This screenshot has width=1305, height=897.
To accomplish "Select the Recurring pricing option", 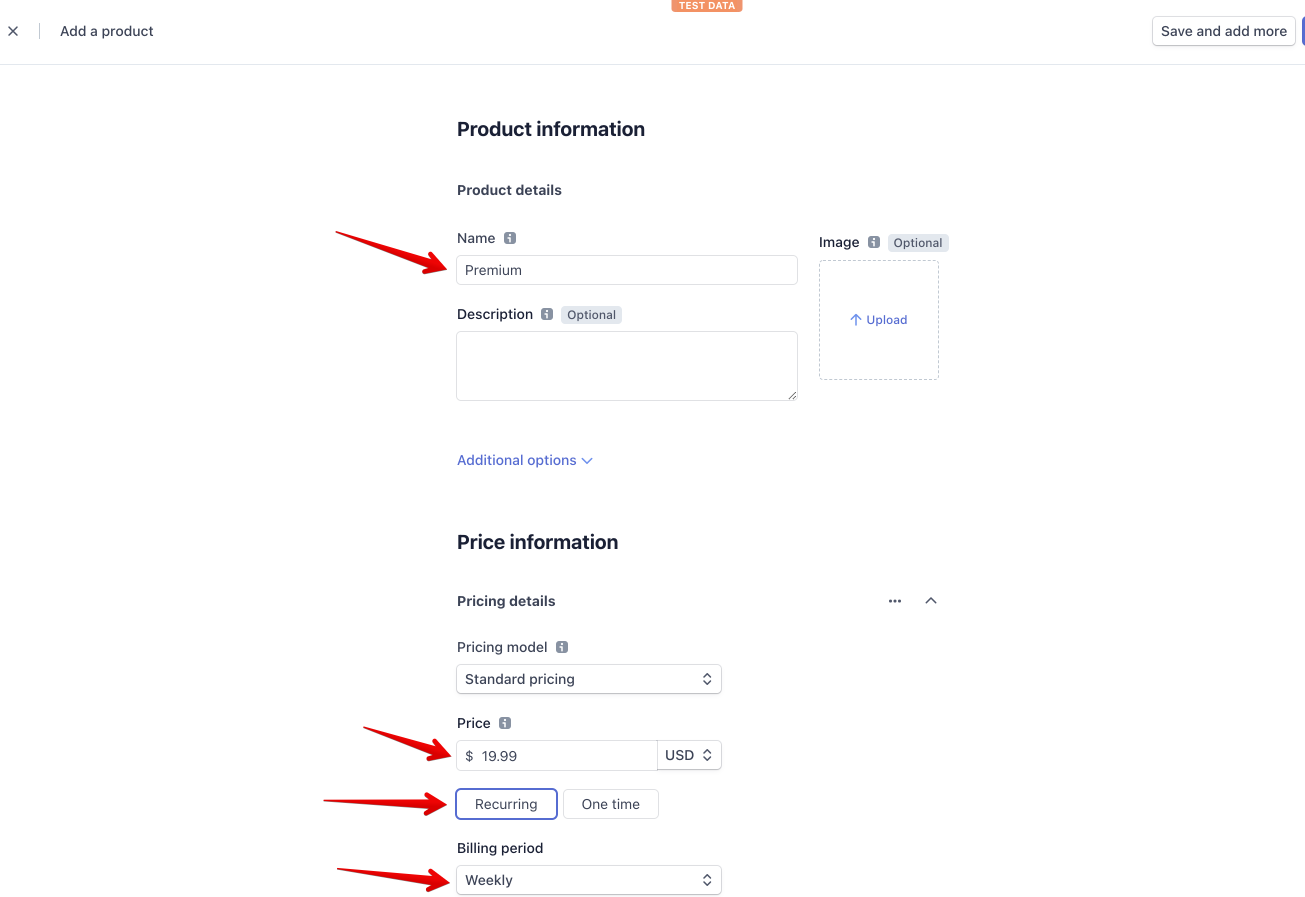I will [x=506, y=804].
